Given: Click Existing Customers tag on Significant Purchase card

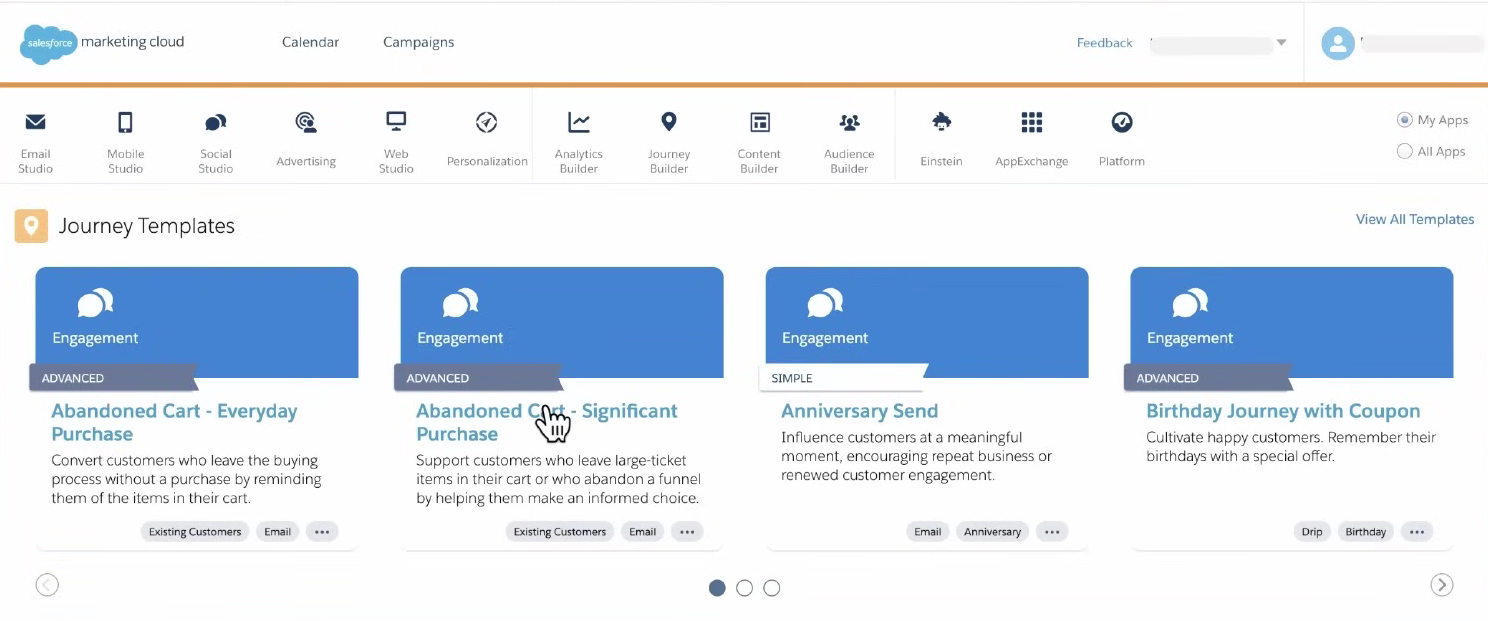Looking at the screenshot, I should click(560, 532).
